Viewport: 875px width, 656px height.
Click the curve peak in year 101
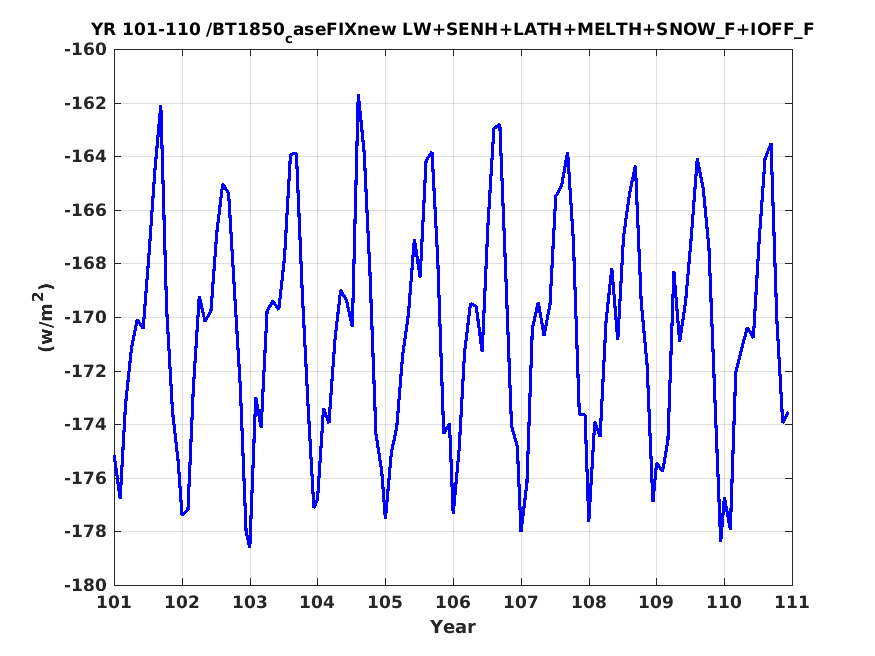click(x=160, y=107)
